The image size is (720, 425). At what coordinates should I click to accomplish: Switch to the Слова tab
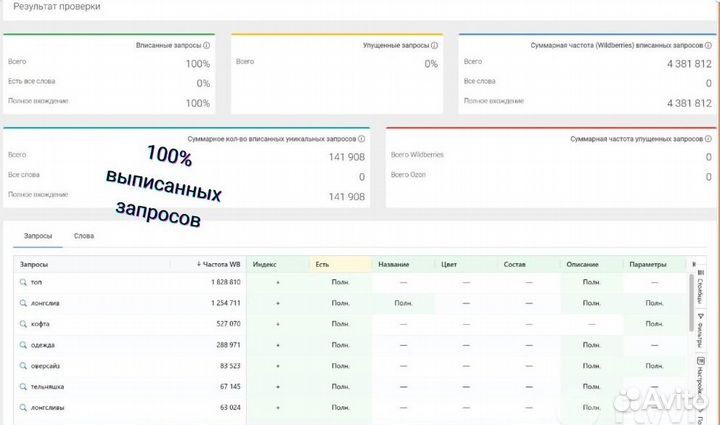[84, 236]
